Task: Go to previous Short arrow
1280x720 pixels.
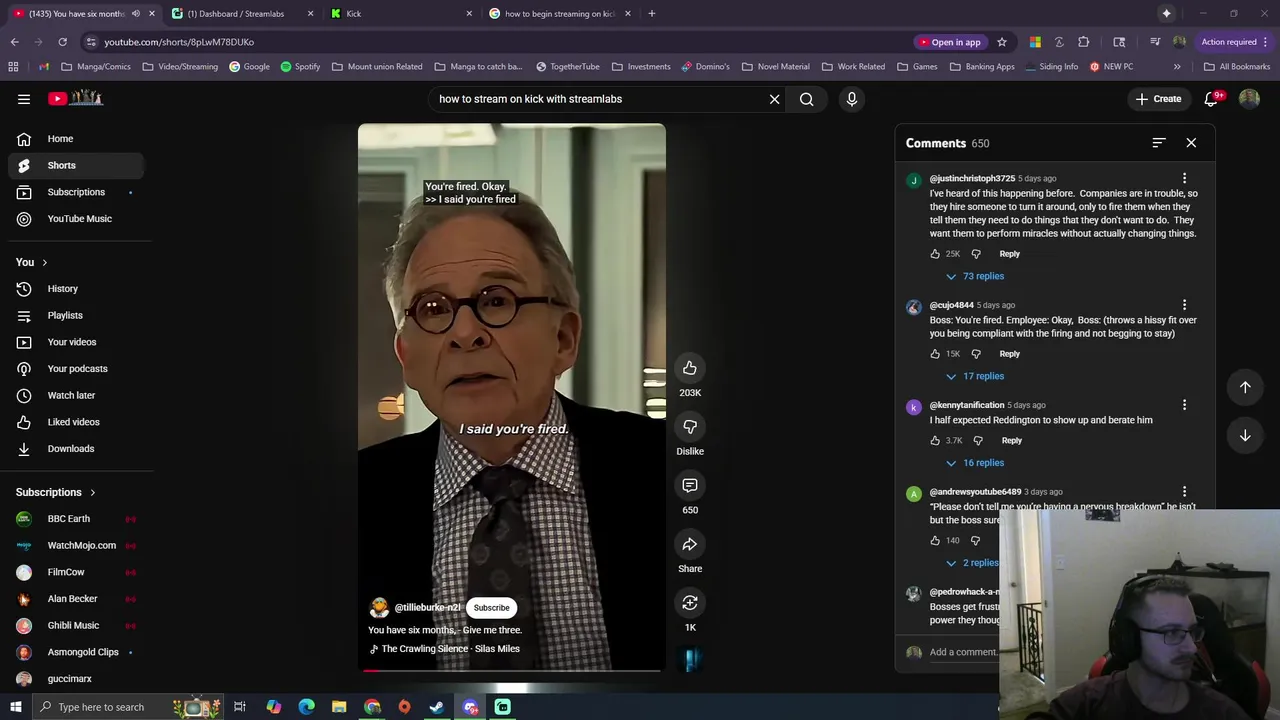Action: (1245, 387)
